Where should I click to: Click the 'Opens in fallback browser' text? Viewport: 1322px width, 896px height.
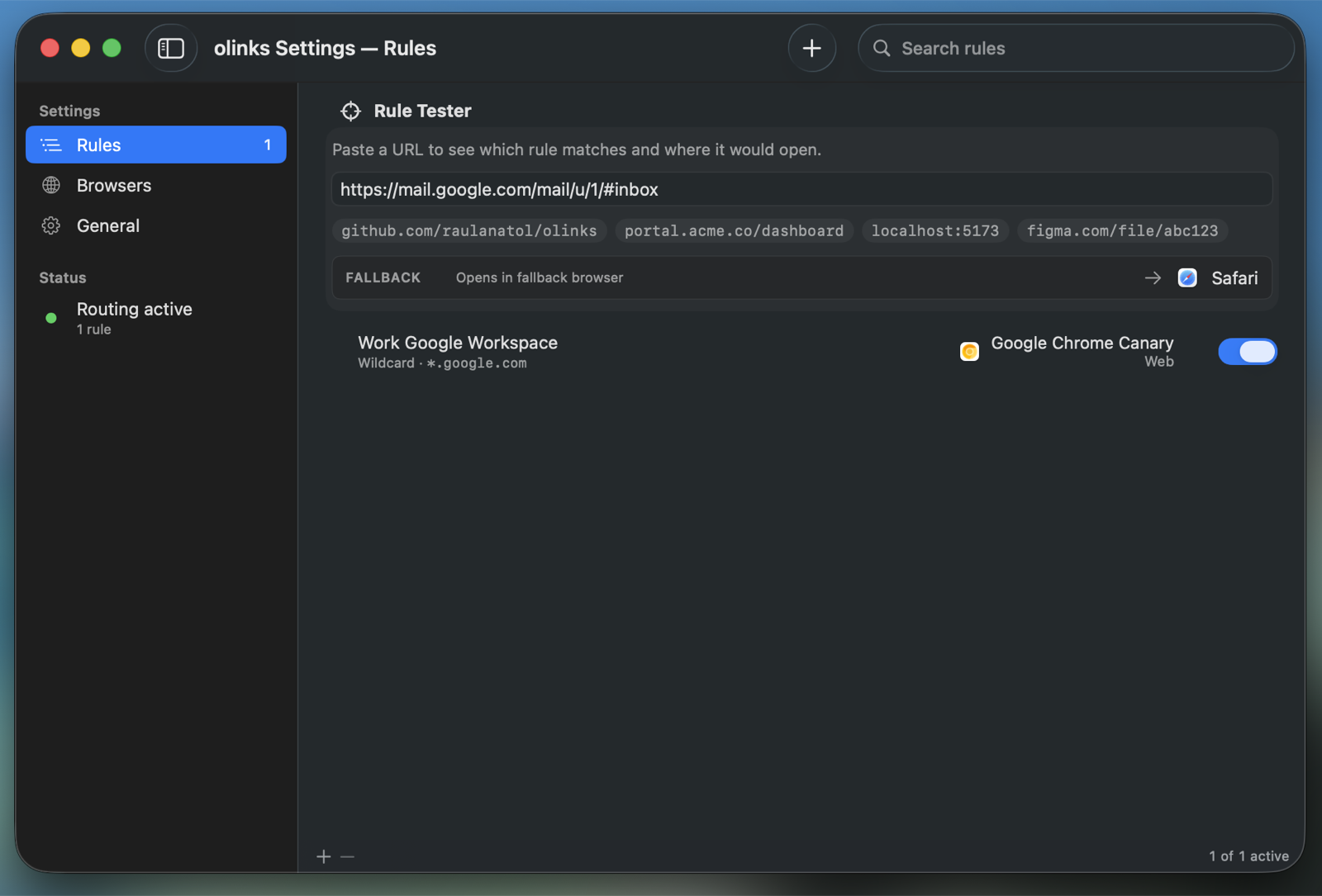coord(540,278)
